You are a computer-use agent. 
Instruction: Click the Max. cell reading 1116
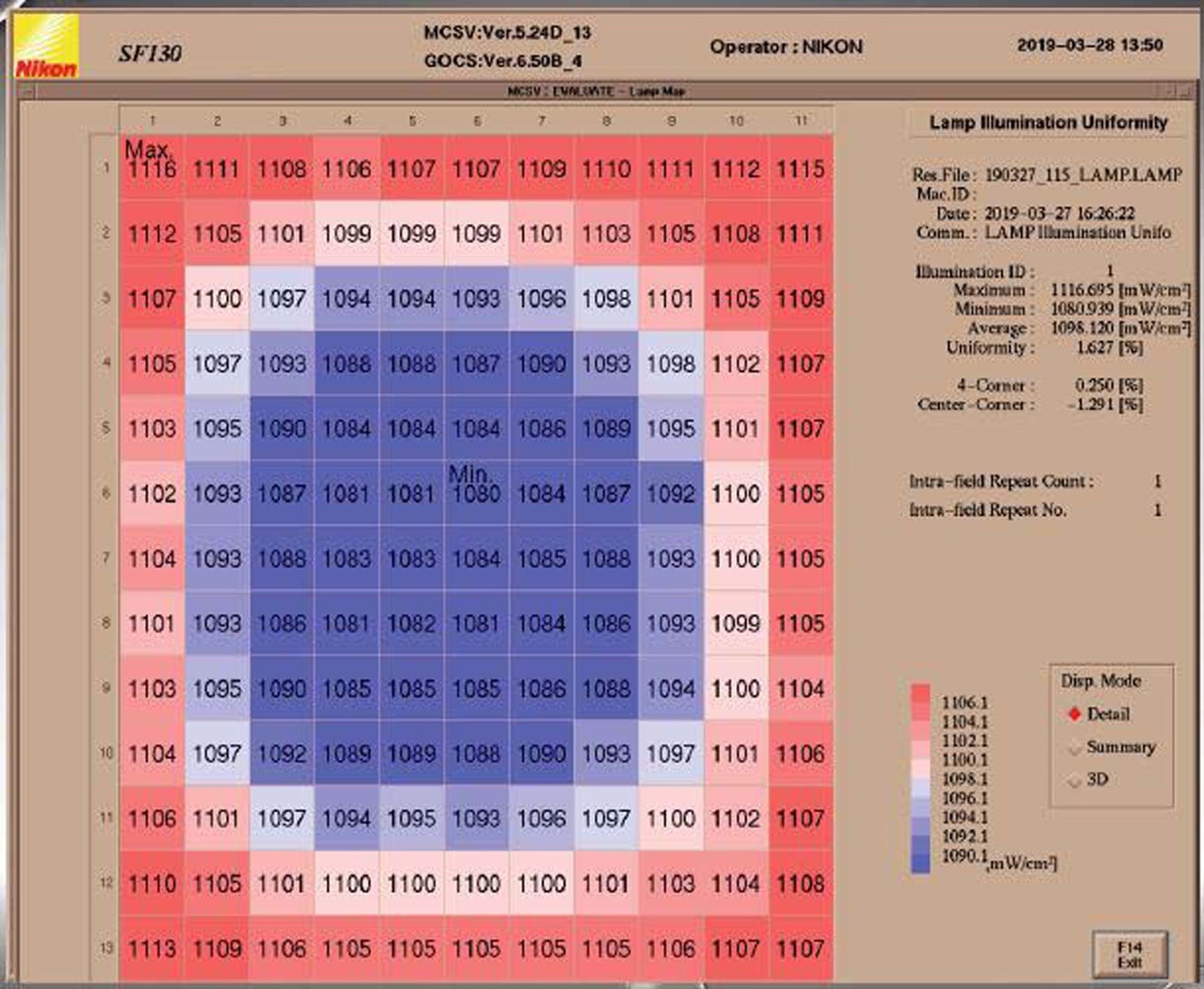click(152, 167)
